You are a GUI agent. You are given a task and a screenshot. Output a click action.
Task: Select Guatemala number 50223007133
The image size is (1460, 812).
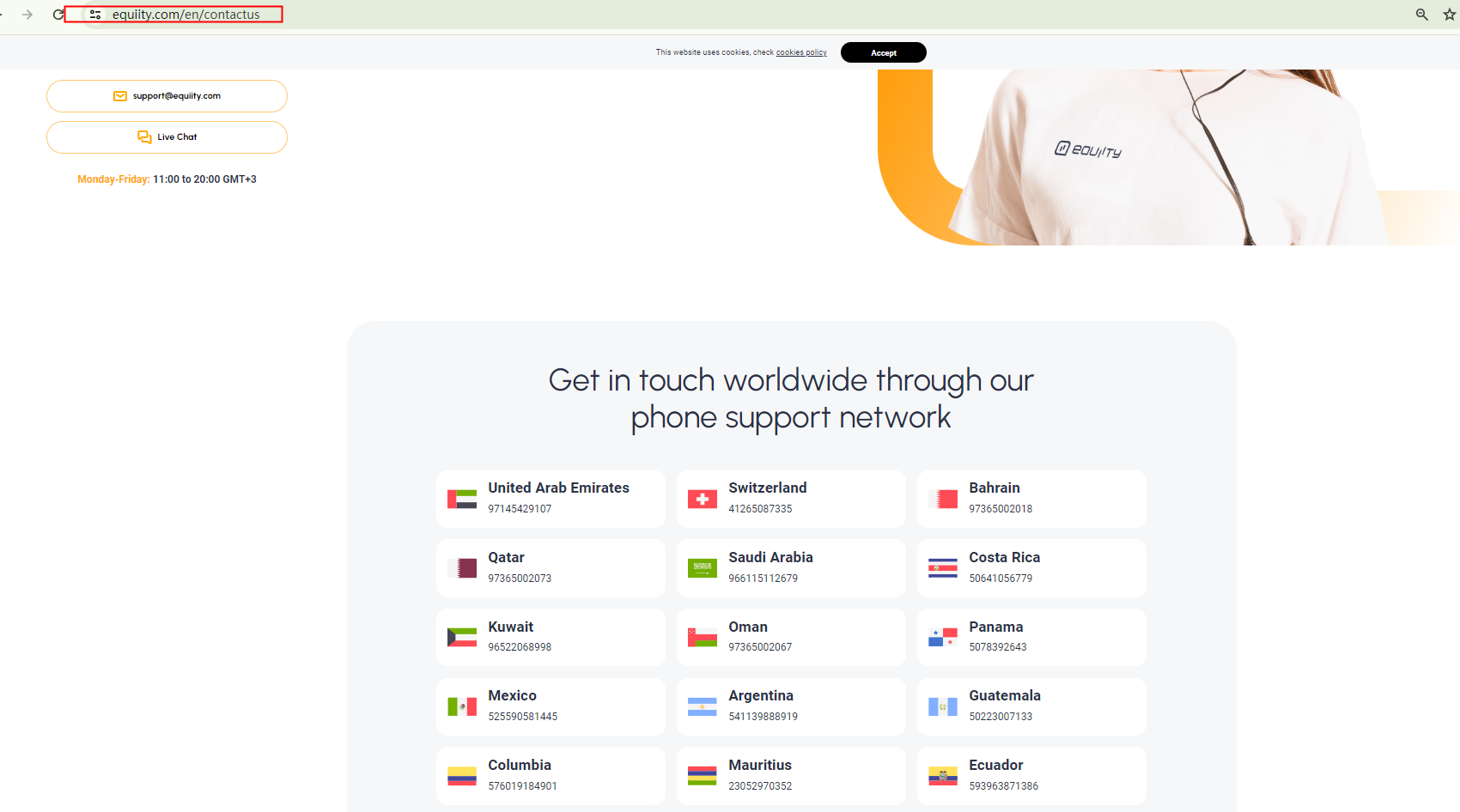(1001, 717)
